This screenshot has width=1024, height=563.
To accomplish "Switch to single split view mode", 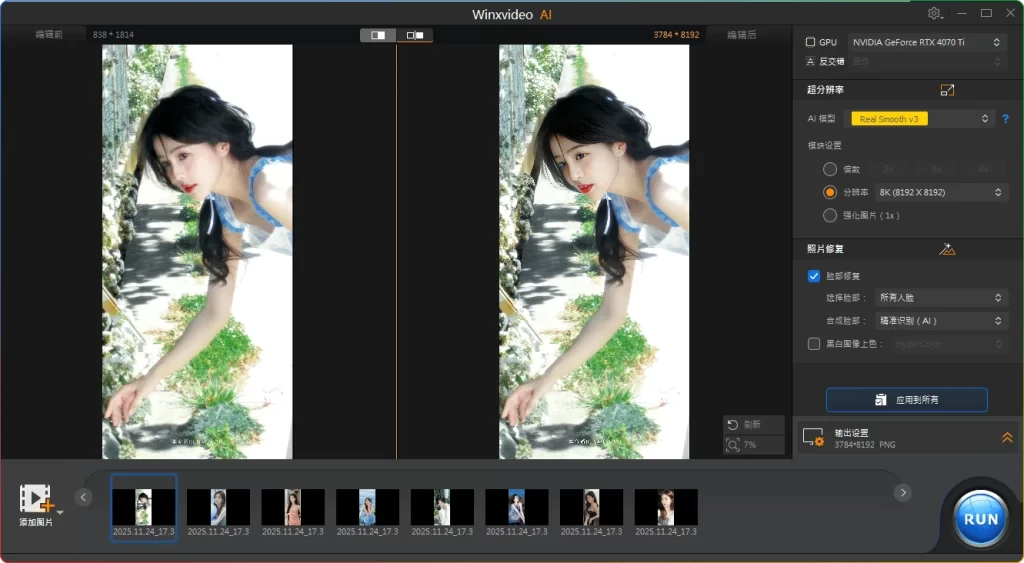I will (378, 35).
